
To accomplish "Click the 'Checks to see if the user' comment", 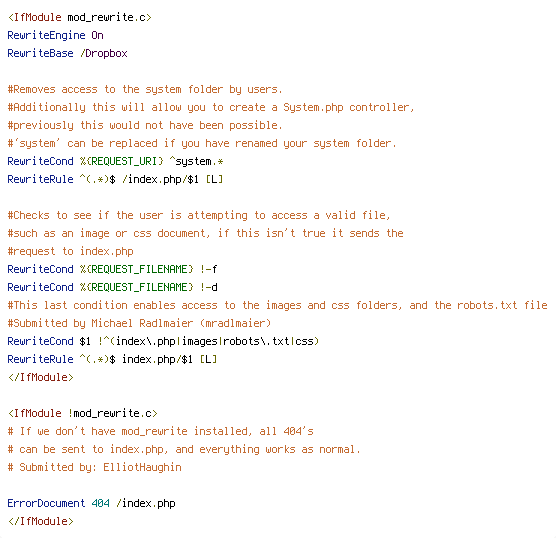I will tap(199, 215).
